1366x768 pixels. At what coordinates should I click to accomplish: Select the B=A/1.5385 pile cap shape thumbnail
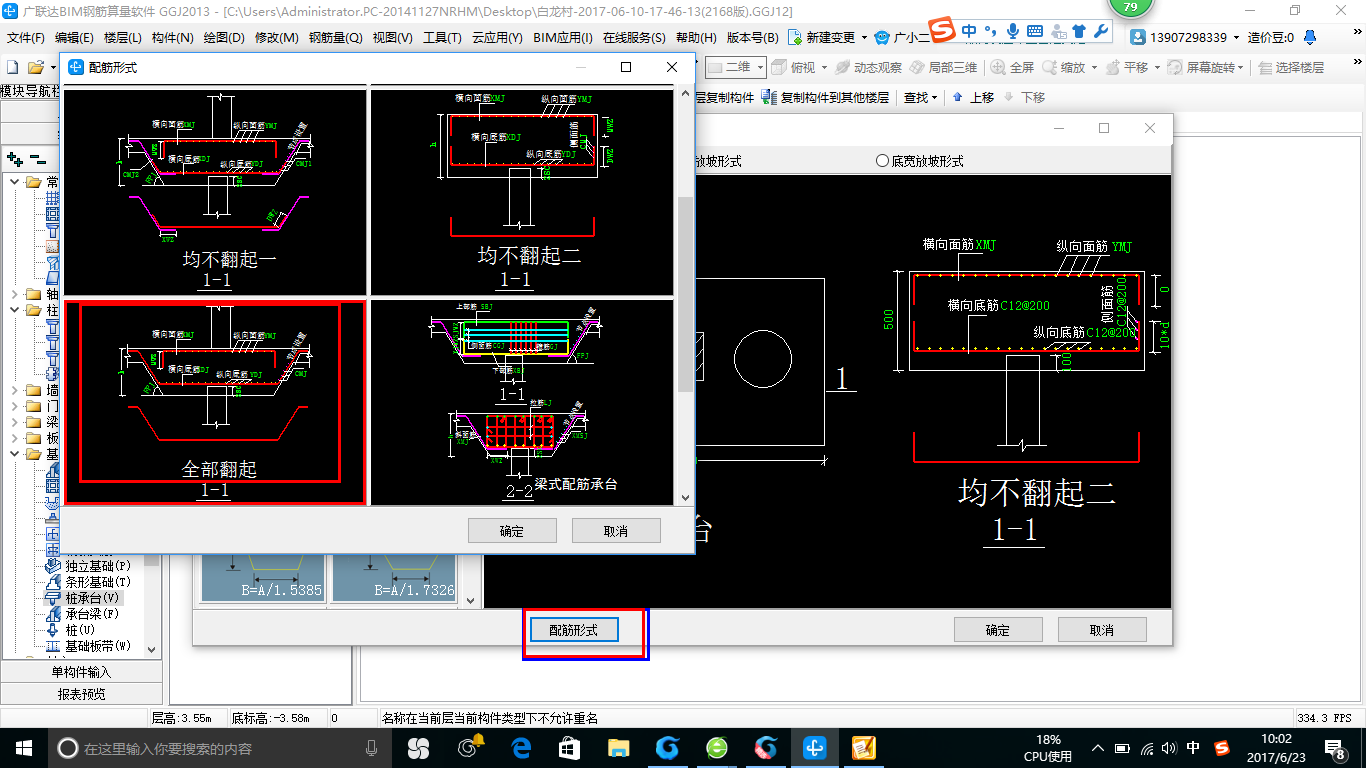coord(263,578)
